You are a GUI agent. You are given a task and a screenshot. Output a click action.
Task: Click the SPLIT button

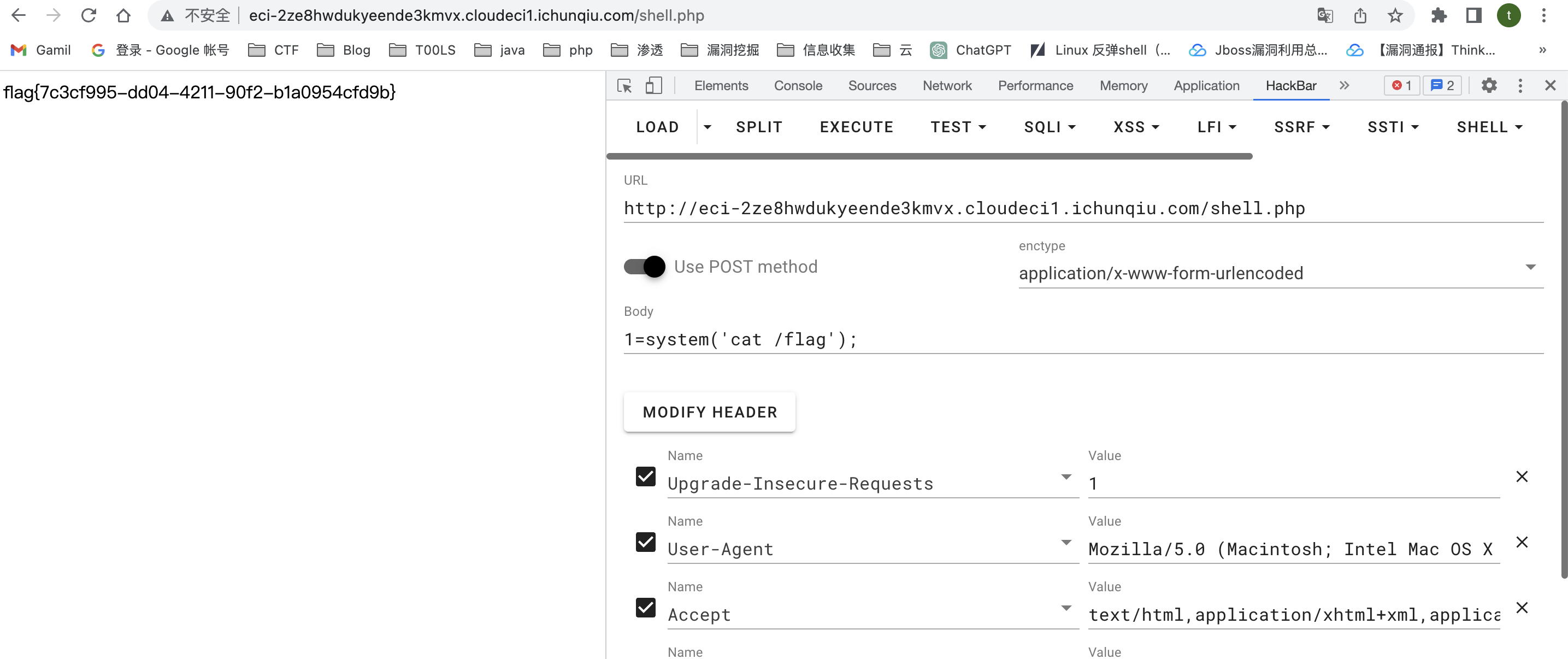(x=759, y=127)
